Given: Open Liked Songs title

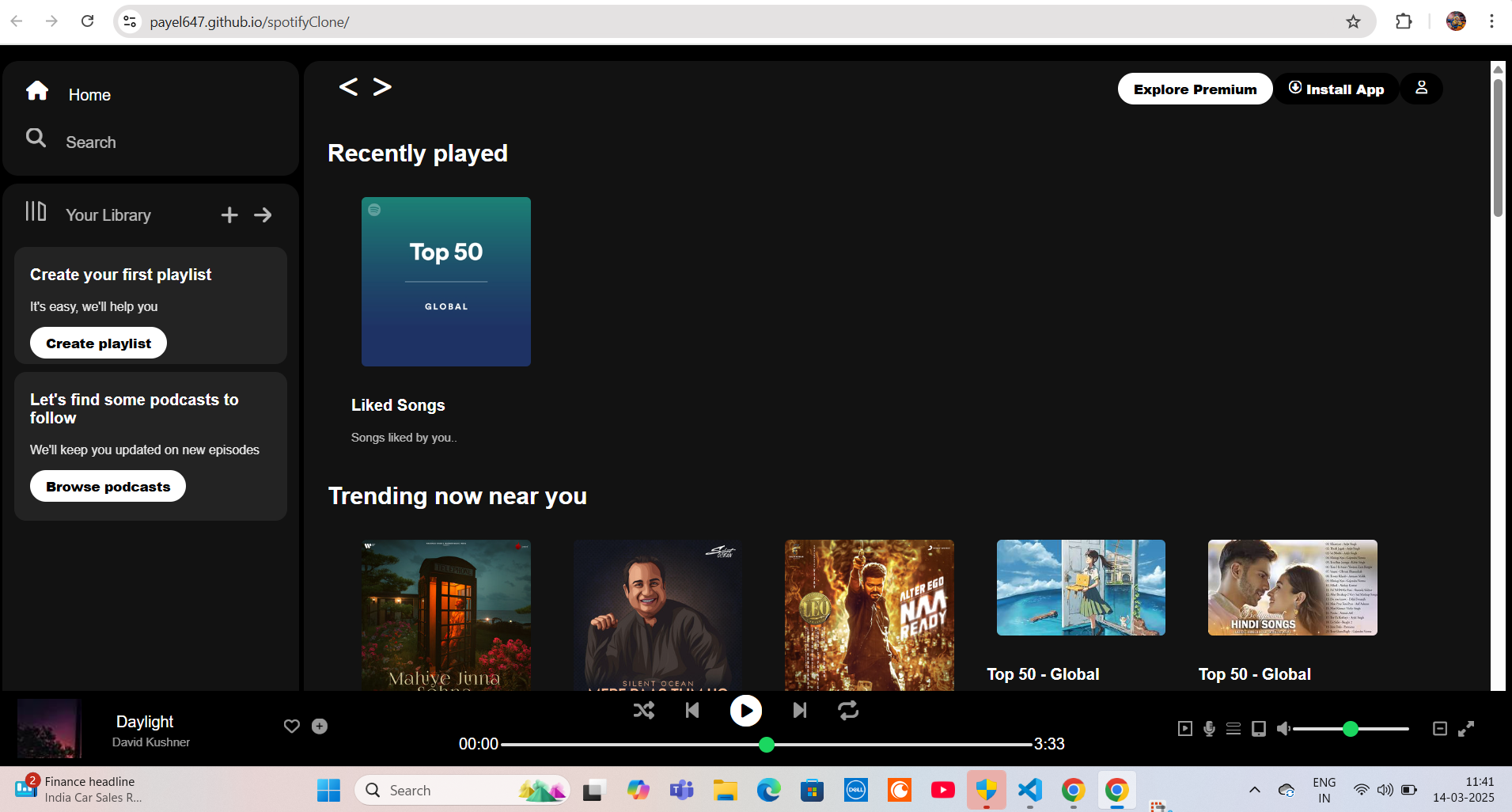Looking at the screenshot, I should coord(398,405).
